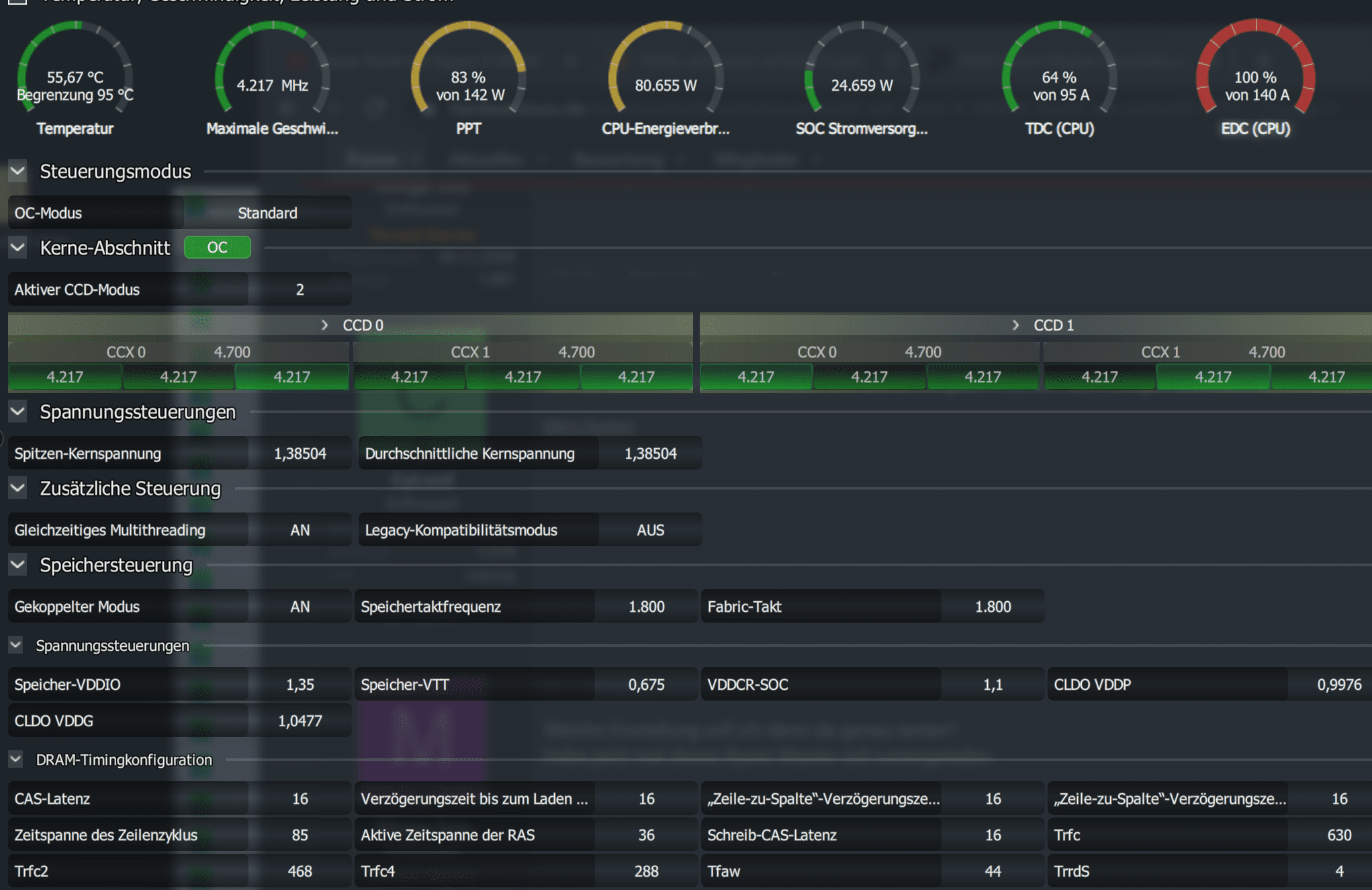Click first core 4.217 in CCD 1 CCX 0
Screen dimensions: 1372x890
[756, 377]
